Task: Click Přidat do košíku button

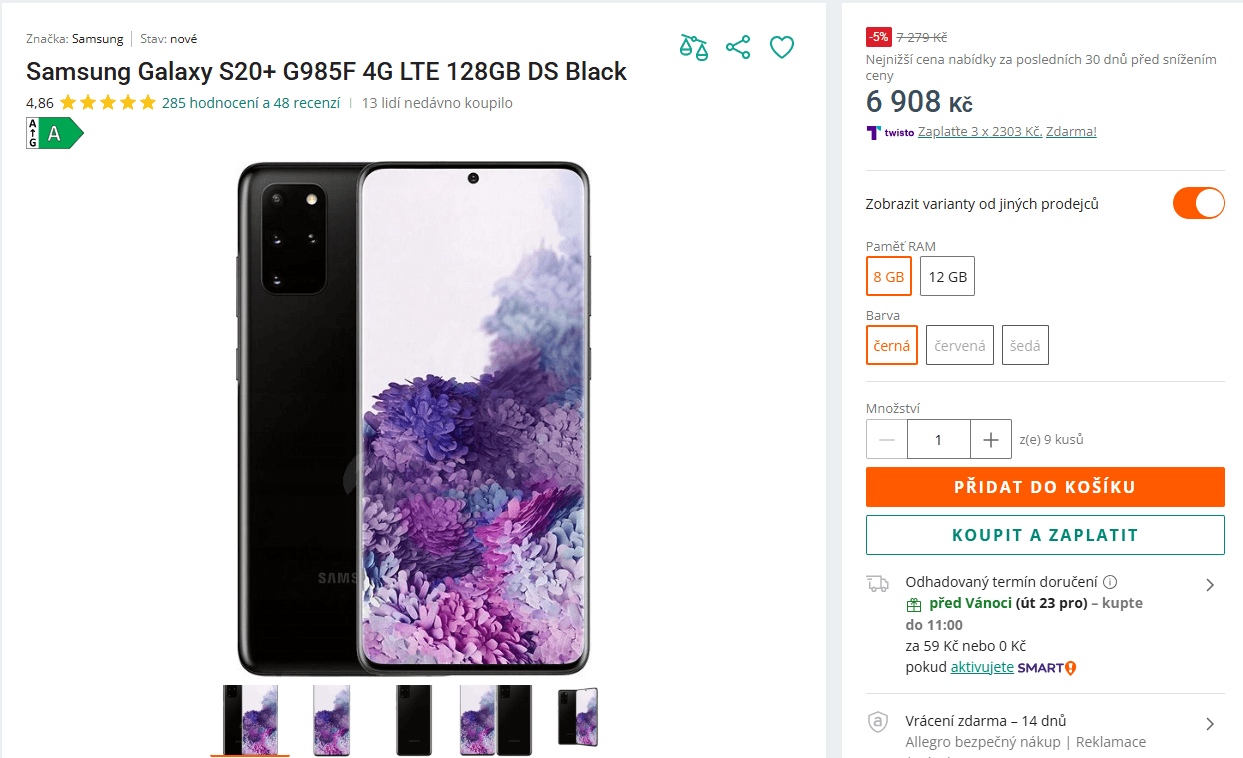Action: coord(1045,487)
